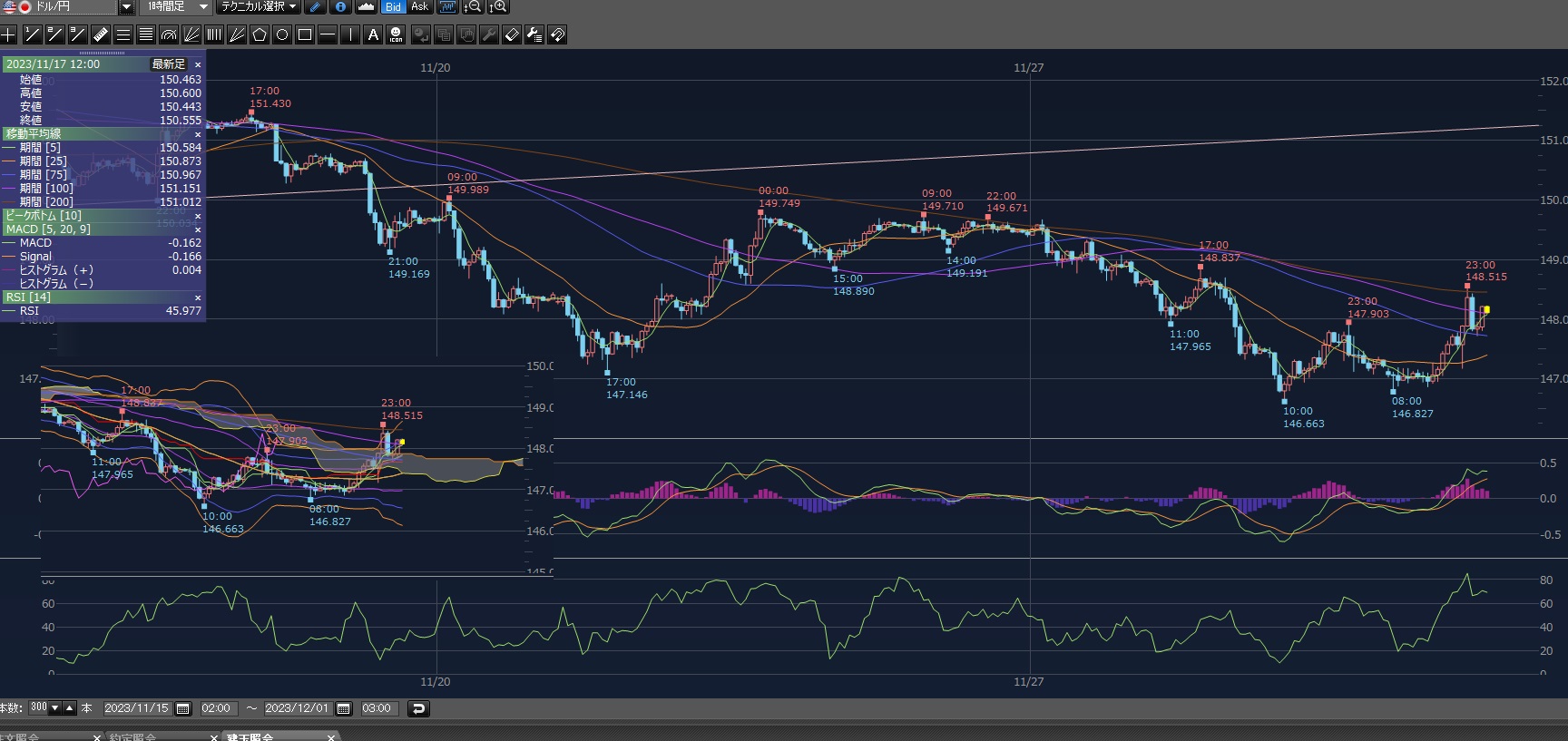Switch price display to Ask
1568x741 pixels.
[419, 7]
